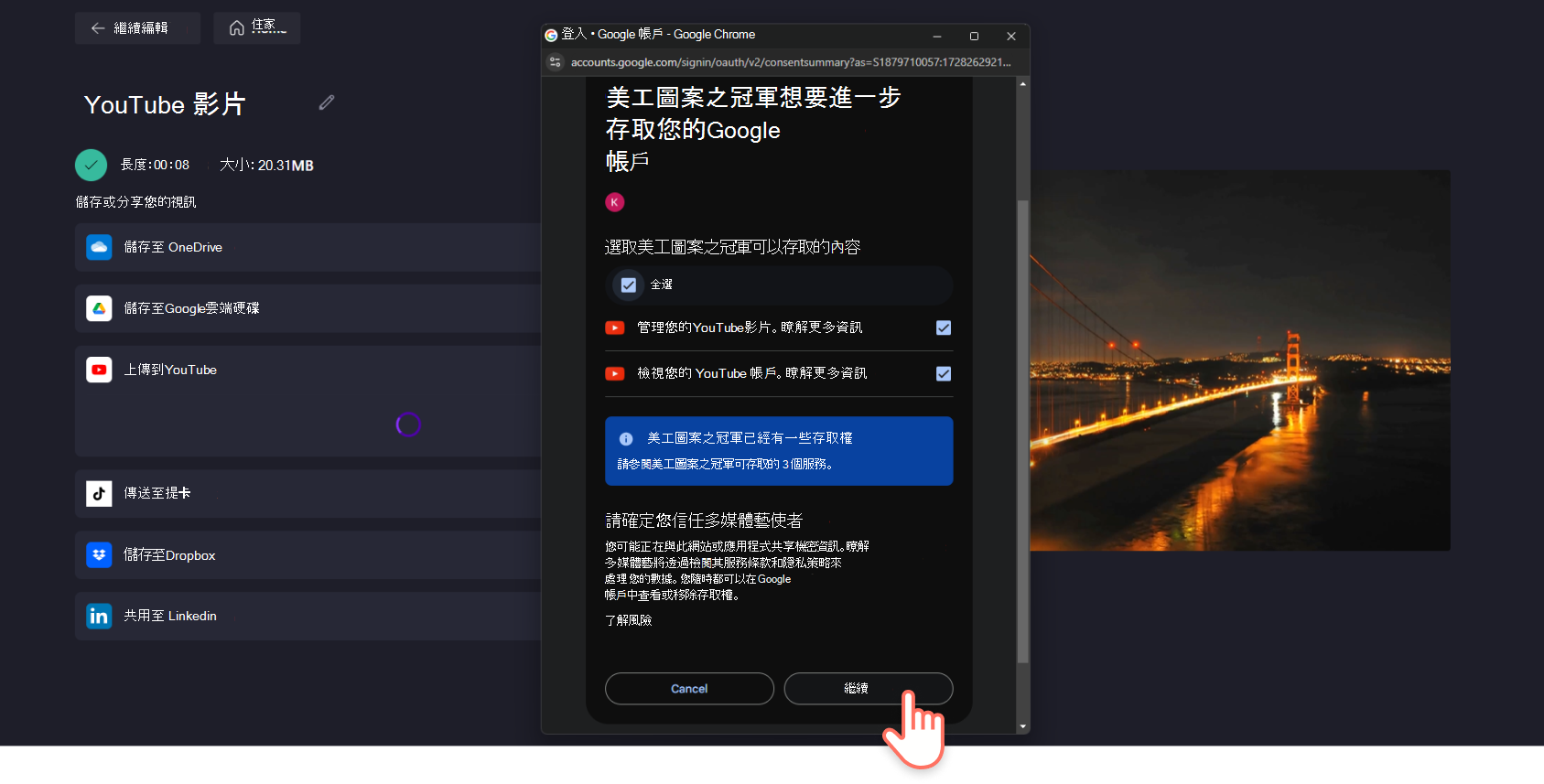Choose 儲存至Dropbox option
This screenshot has width=1544, height=784.
point(308,554)
